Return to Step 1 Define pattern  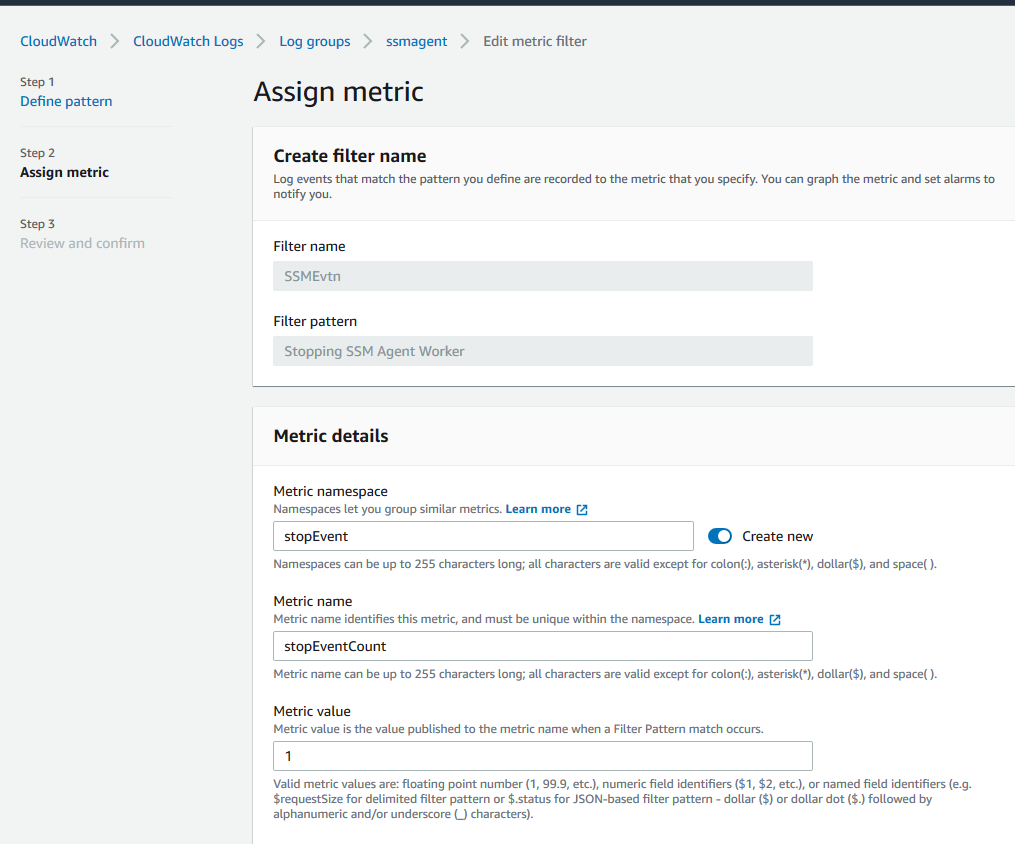pyautogui.click(x=65, y=101)
